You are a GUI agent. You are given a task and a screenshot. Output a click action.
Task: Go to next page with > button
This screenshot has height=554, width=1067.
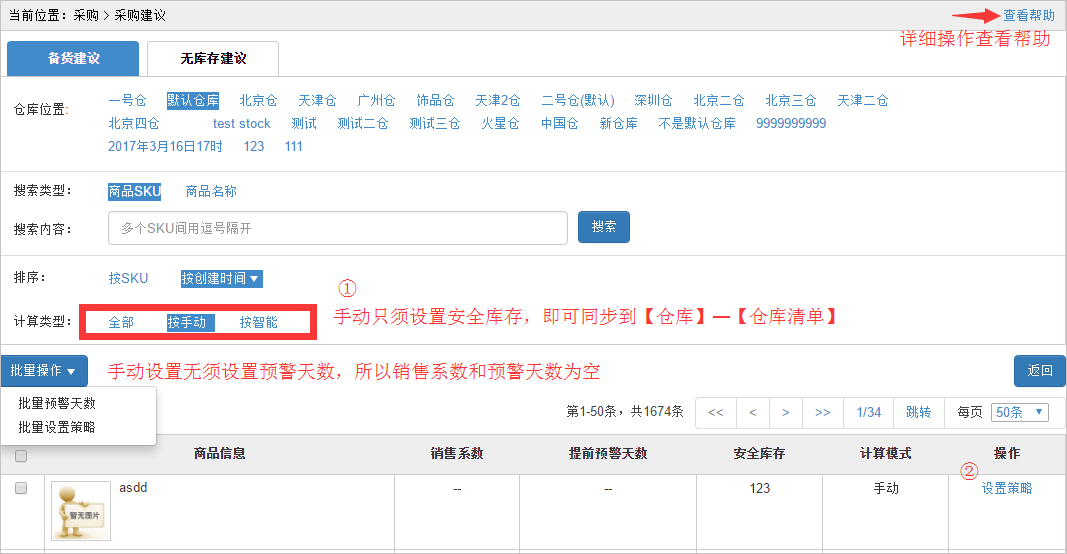click(x=786, y=412)
